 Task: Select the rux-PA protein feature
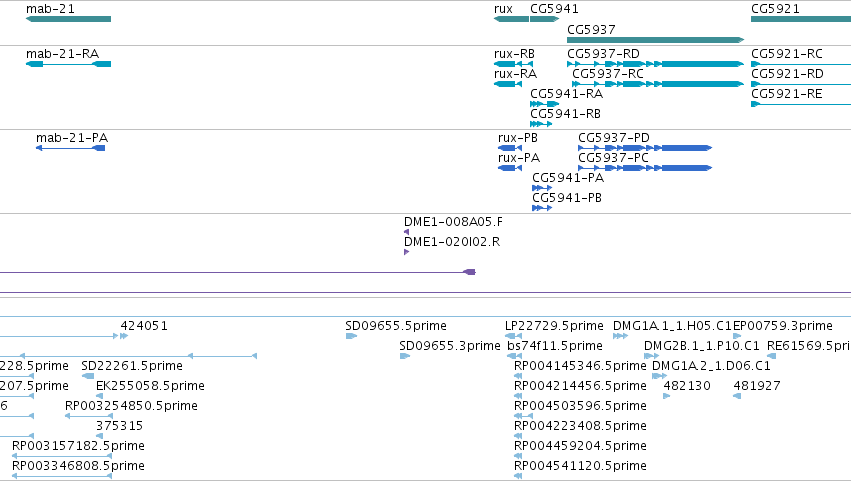510,168
